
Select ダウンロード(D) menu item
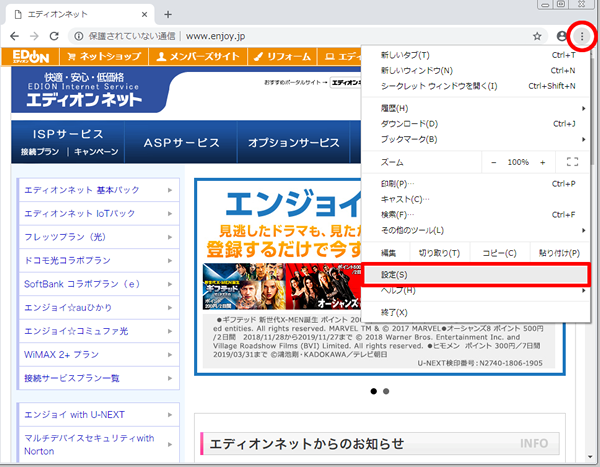[476, 124]
